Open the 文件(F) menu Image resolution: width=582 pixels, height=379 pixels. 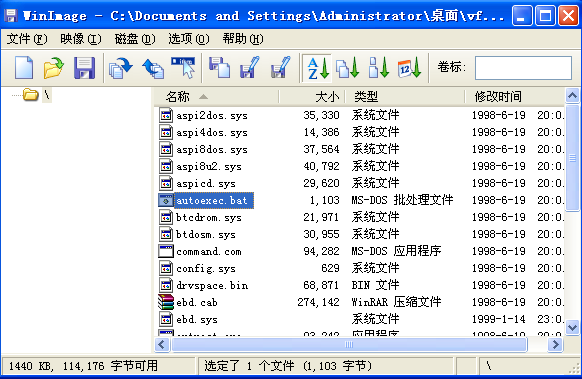pos(27,39)
